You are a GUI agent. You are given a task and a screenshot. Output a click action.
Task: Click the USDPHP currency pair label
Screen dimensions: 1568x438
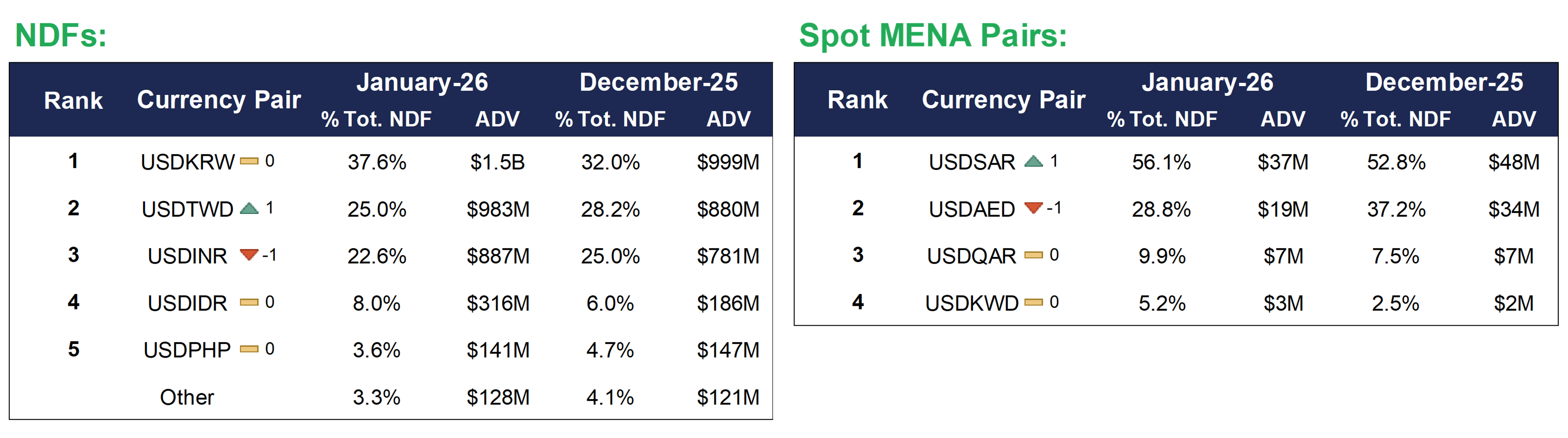(187, 350)
